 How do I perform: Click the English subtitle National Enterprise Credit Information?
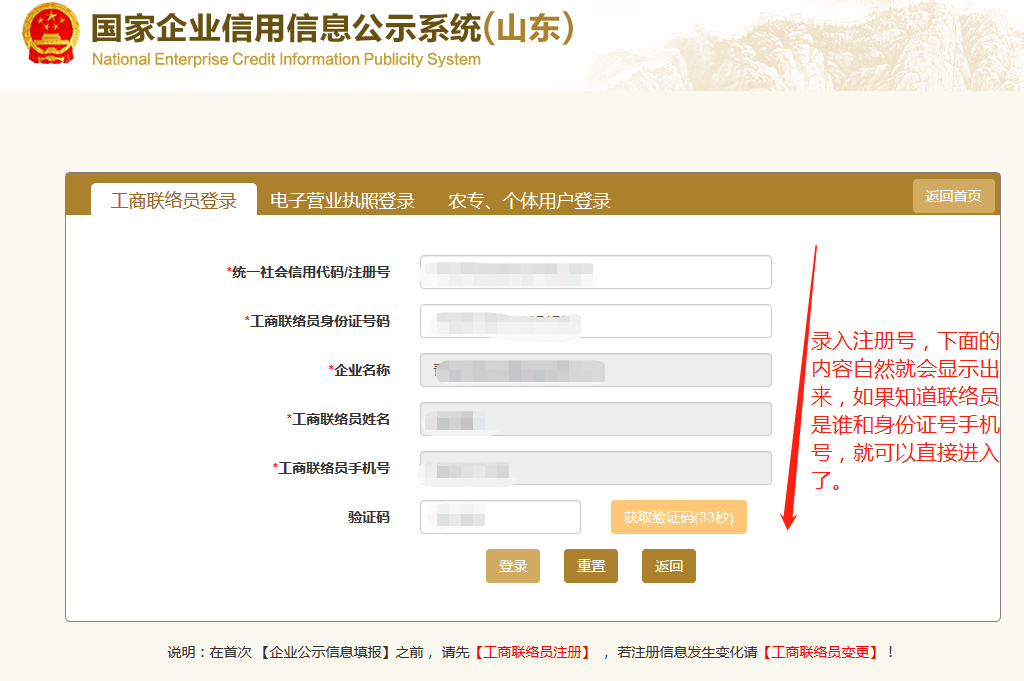[x=286, y=59]
